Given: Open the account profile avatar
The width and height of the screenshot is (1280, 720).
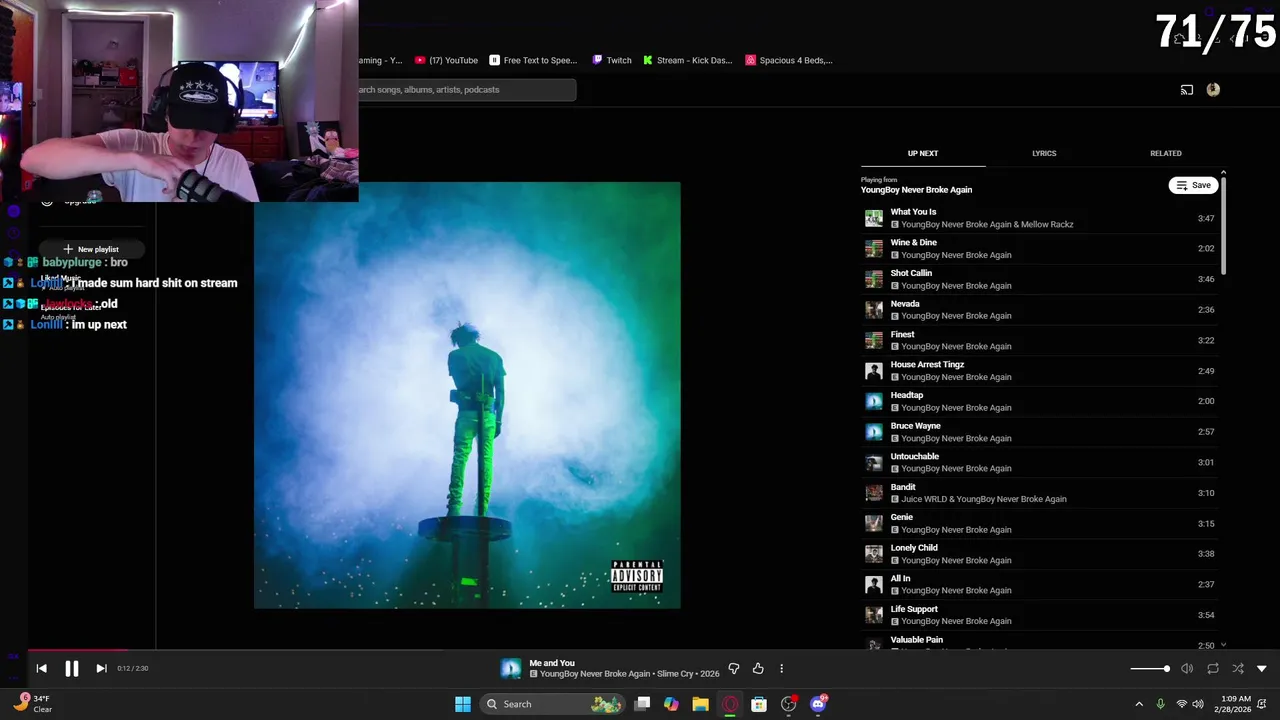Looking at the screenshot, I should tap(1213, 90).
